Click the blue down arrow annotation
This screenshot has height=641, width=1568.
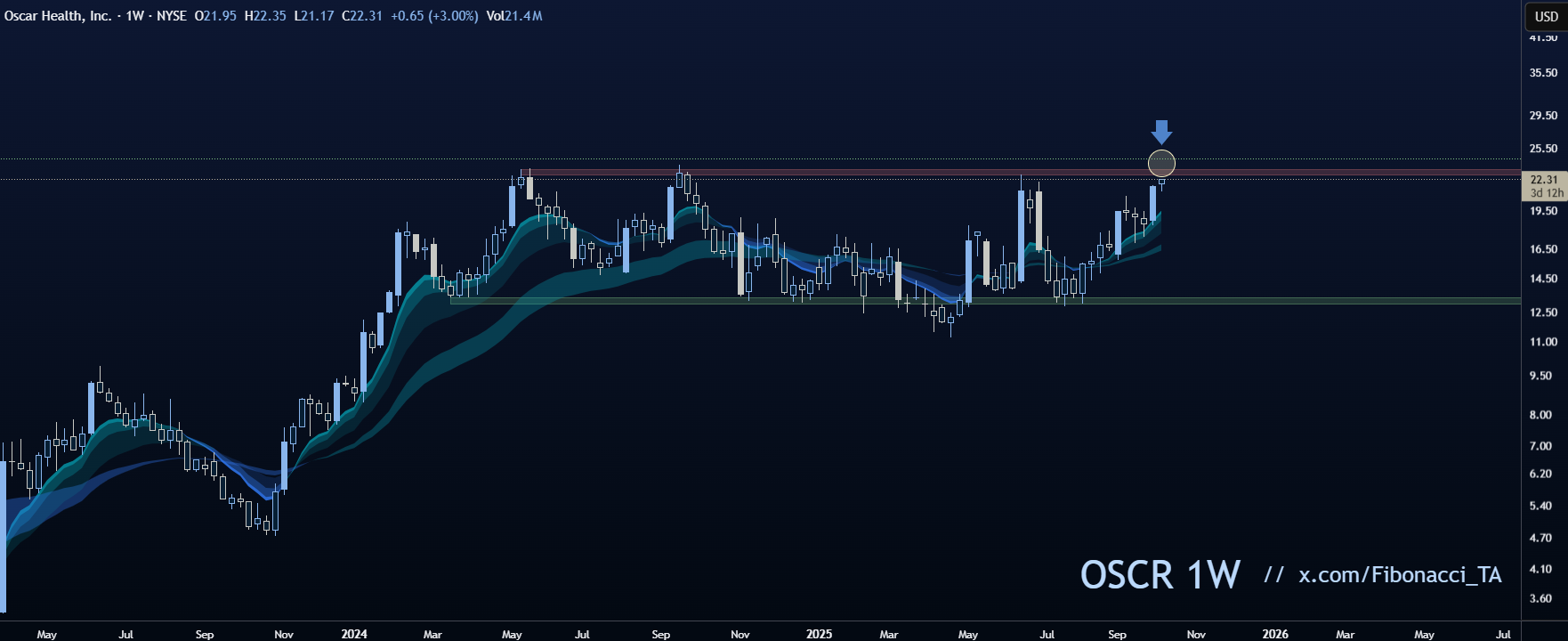tap(1161, 132)
